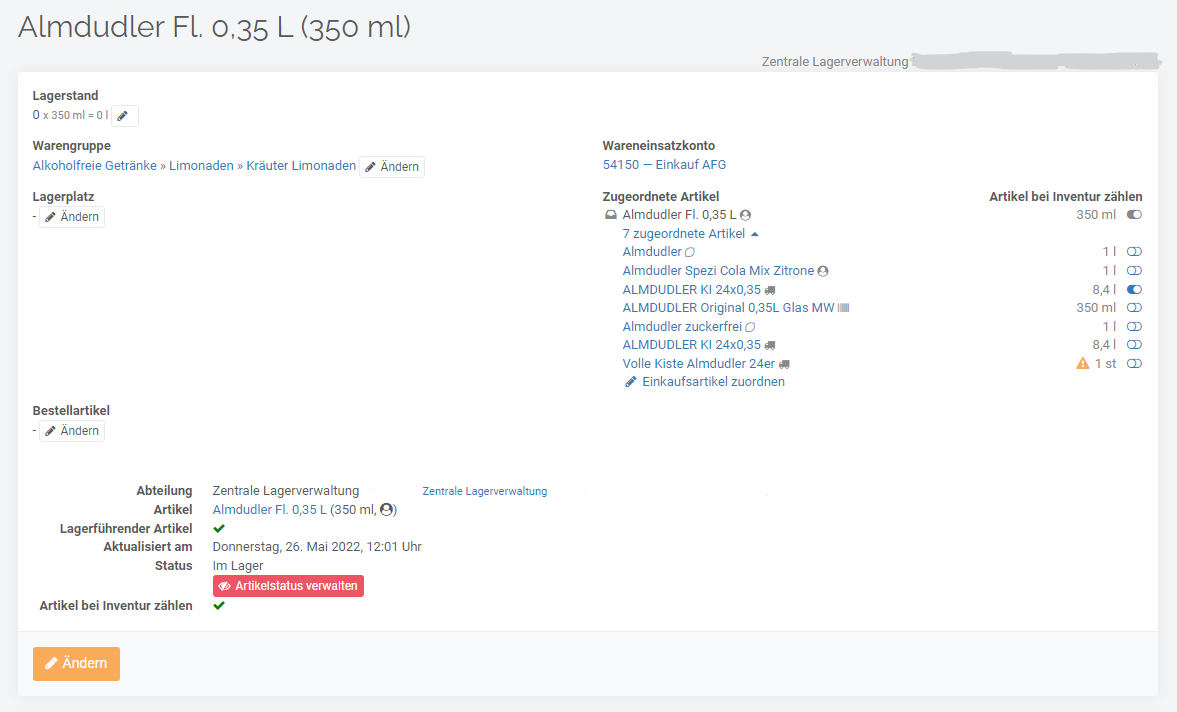Open the Alkoholfreie Getränke category link
The image size is (1177, 712).
tap(95, 166)
